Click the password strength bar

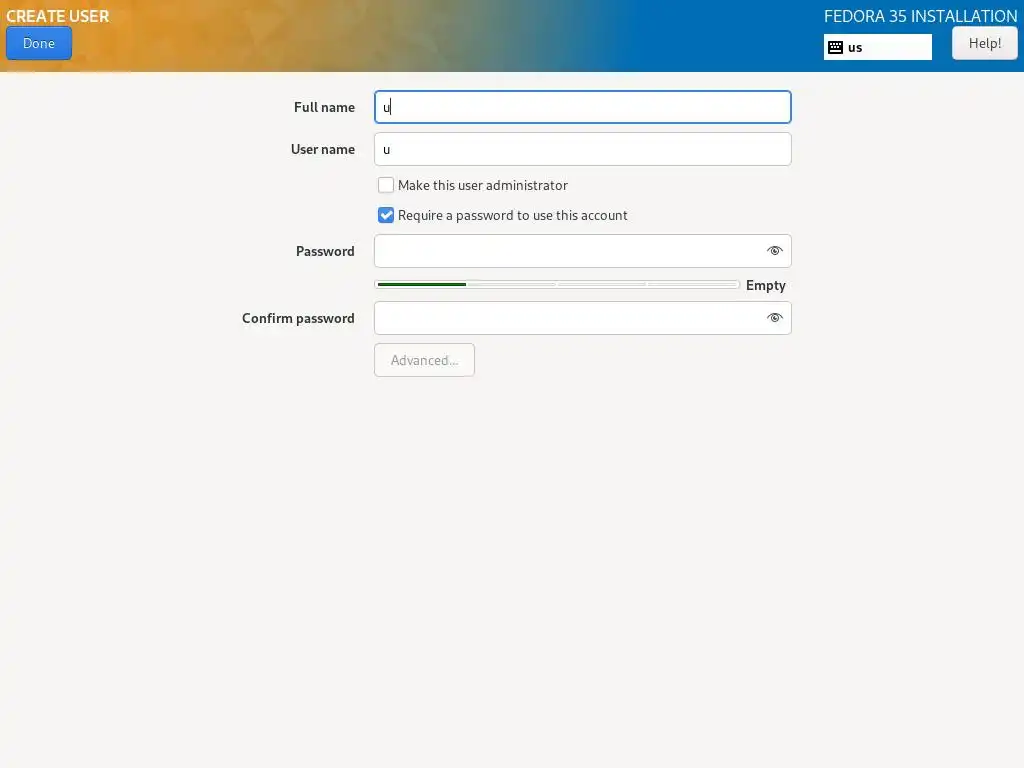click(556, 285)
